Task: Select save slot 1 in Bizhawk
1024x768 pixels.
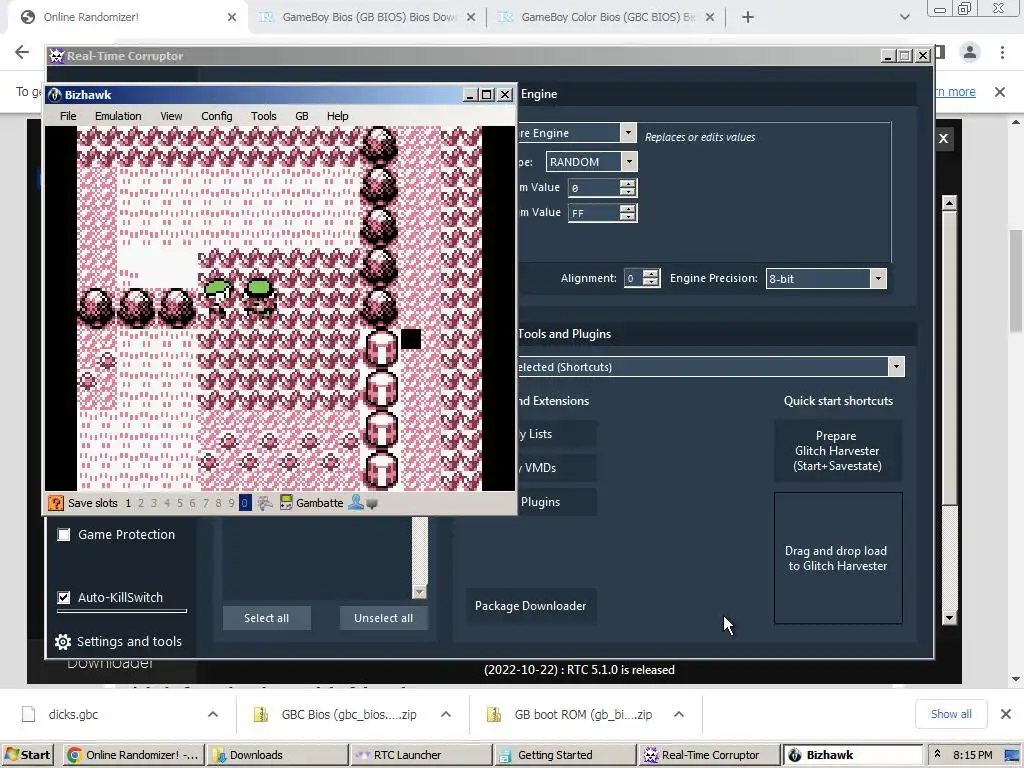Action: point(128,503)
